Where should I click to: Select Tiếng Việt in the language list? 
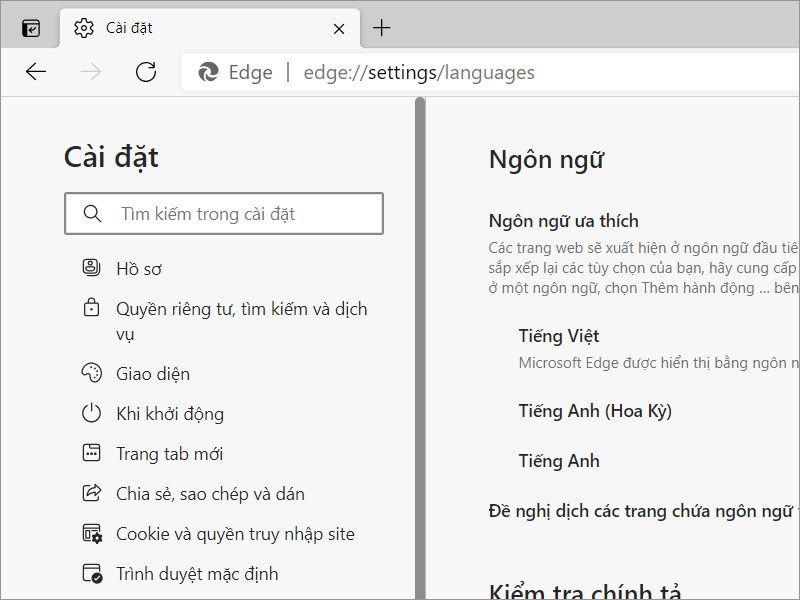(558, 335)
